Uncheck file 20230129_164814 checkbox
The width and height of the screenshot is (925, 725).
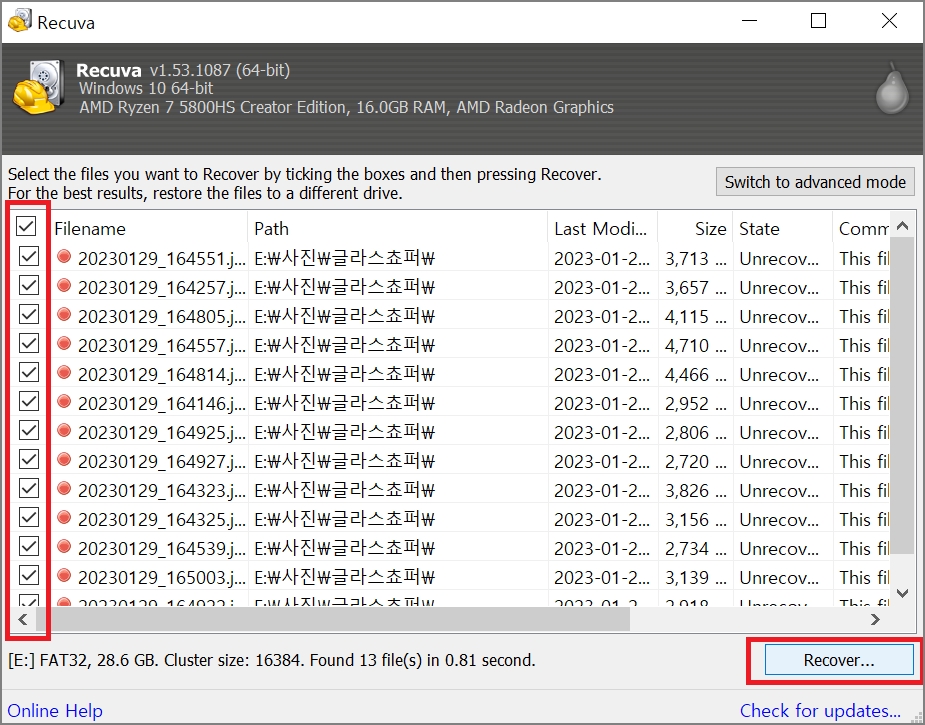(29, 373)
